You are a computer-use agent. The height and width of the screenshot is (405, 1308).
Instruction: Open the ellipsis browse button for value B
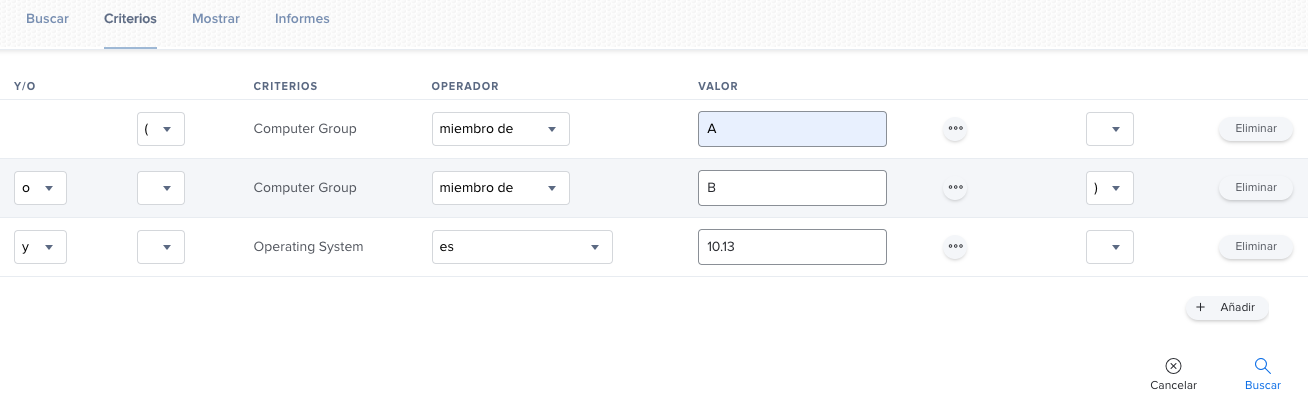[x=955, y=188]
